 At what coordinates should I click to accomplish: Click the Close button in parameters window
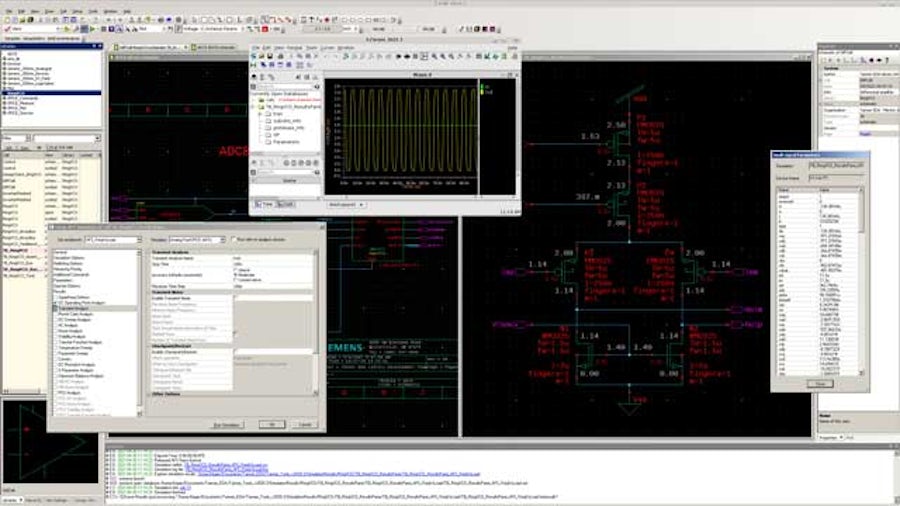point(820,384)
